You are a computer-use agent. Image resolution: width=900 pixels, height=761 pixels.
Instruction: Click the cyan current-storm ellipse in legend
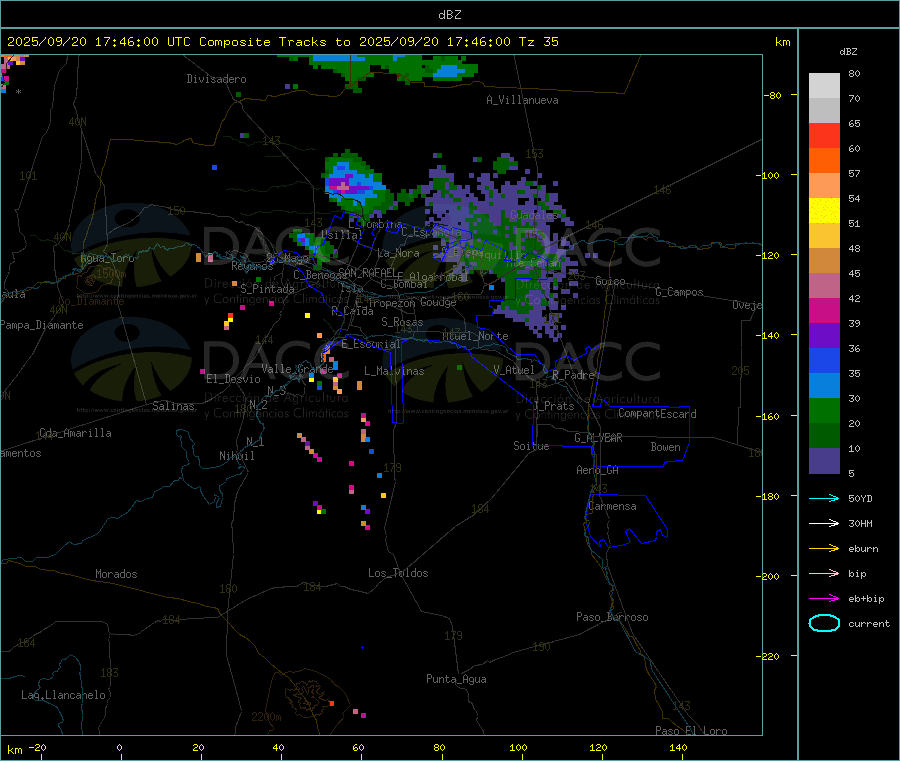coord(824,623)
